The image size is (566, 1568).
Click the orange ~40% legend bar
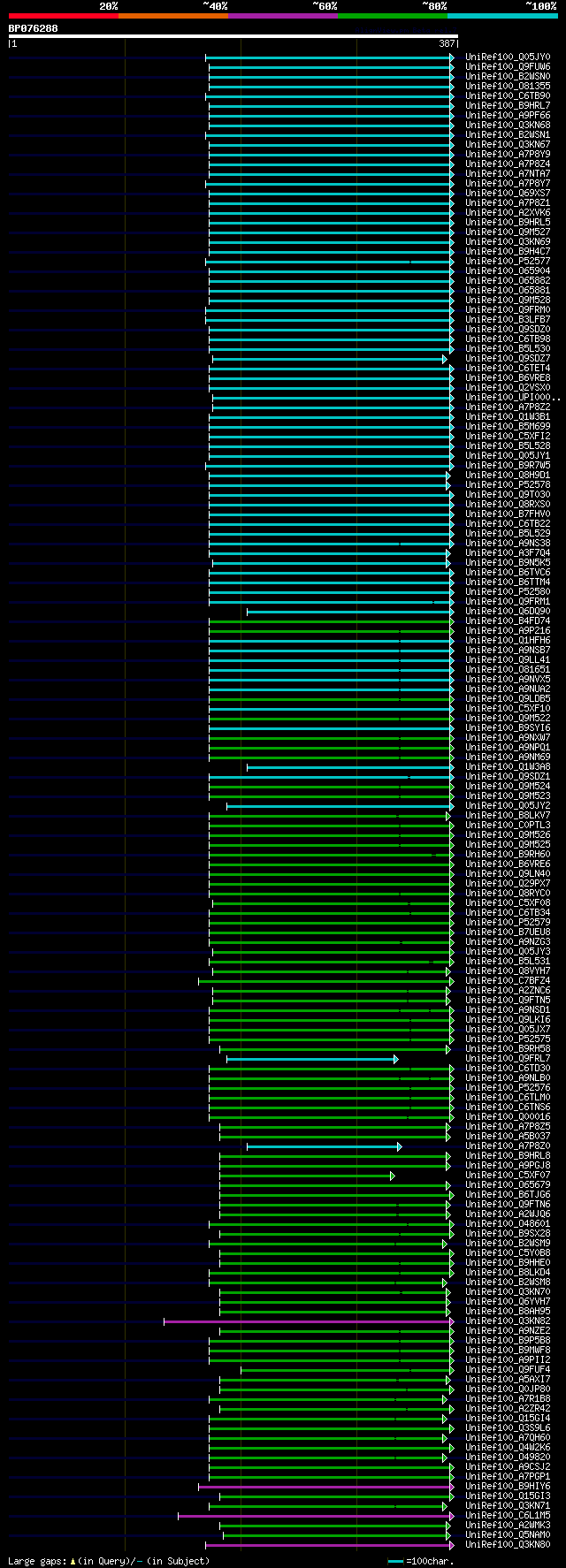173,16
